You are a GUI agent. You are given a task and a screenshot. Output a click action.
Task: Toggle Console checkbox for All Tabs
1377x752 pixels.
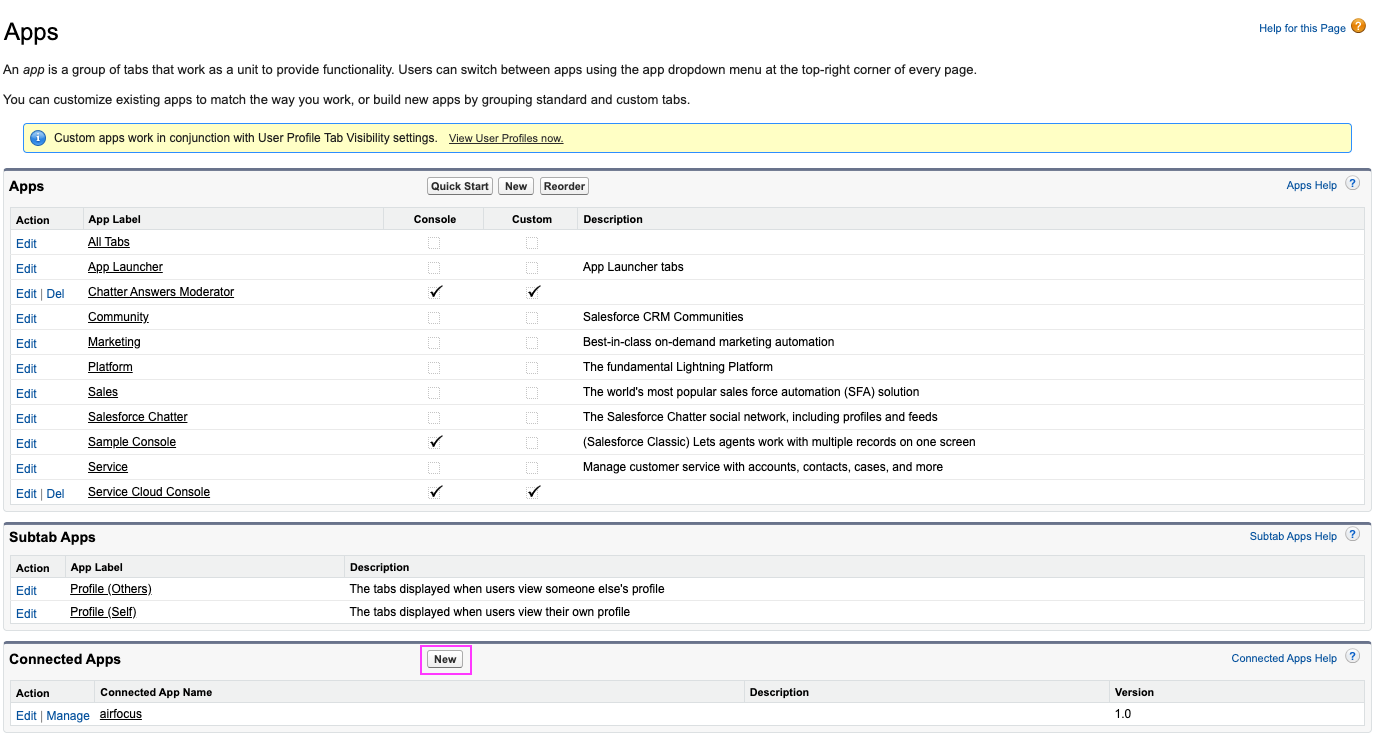(433, 243)
